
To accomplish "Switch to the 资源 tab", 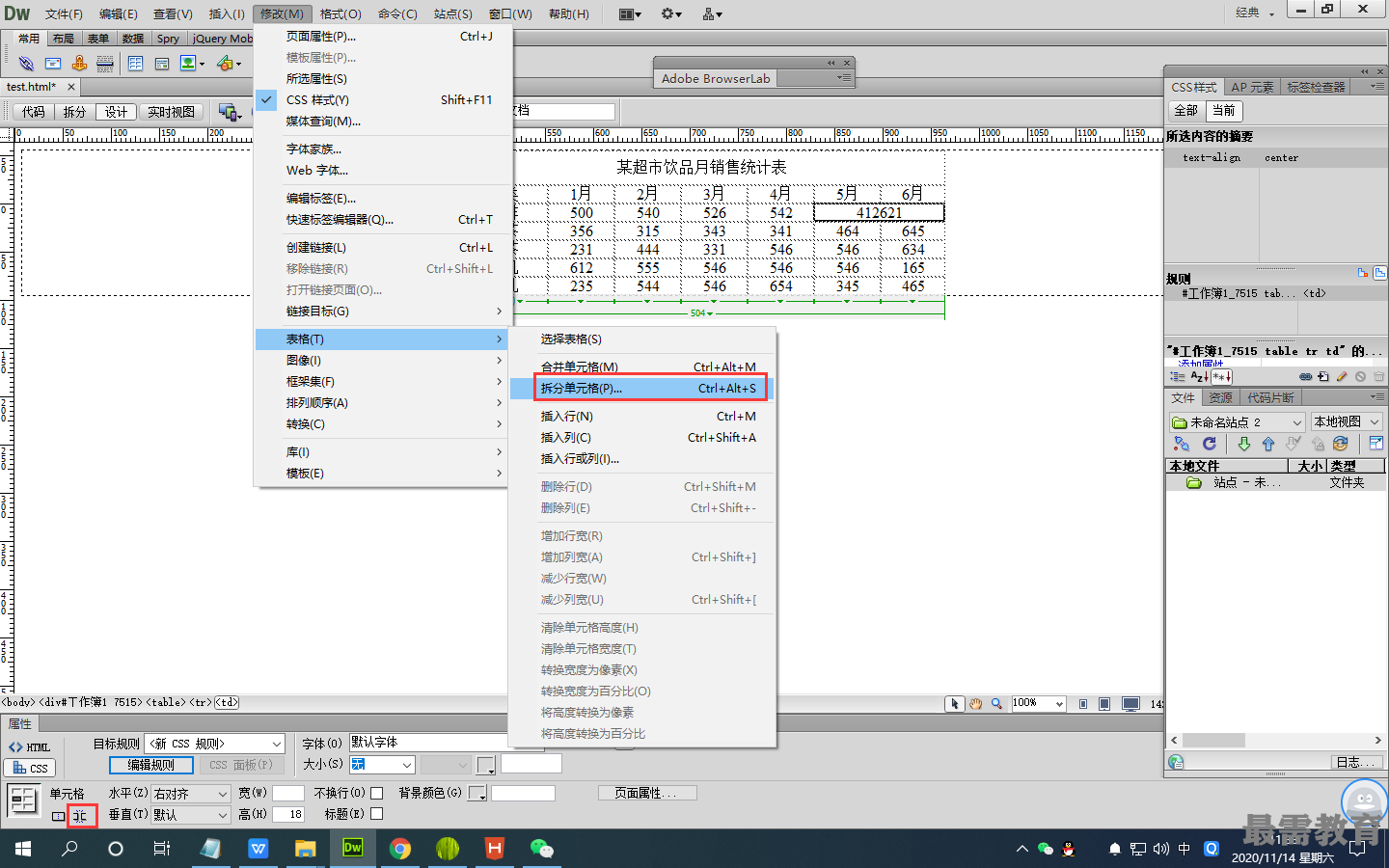I will tap(1221, 397).
